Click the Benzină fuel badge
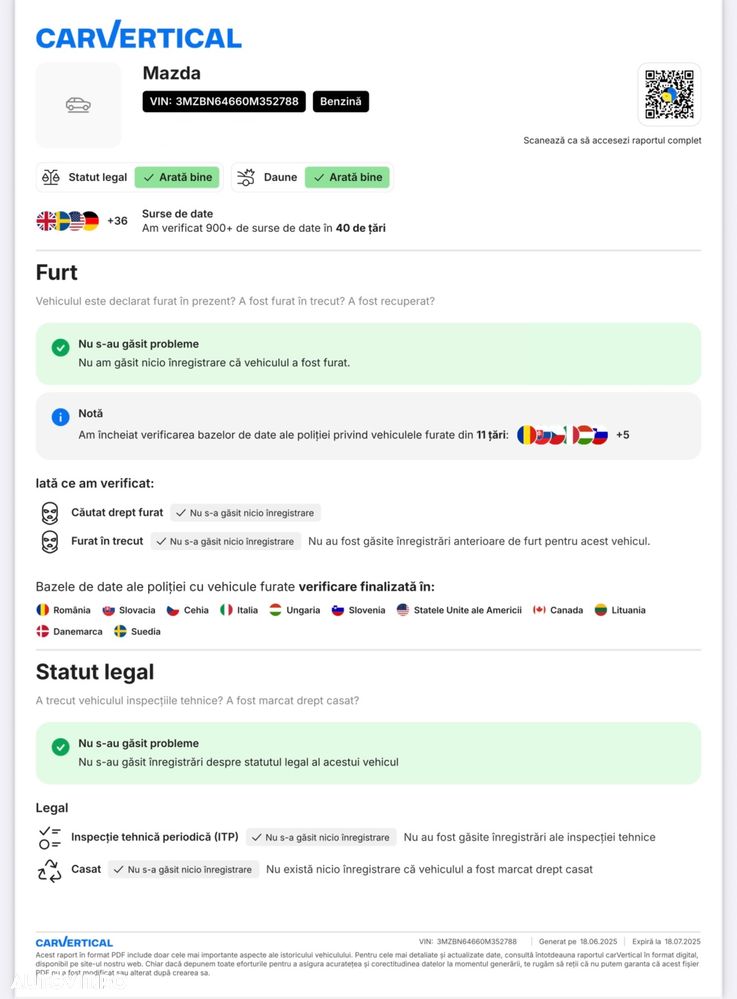This screenshot has width=737, height=999. pos(341,101)
